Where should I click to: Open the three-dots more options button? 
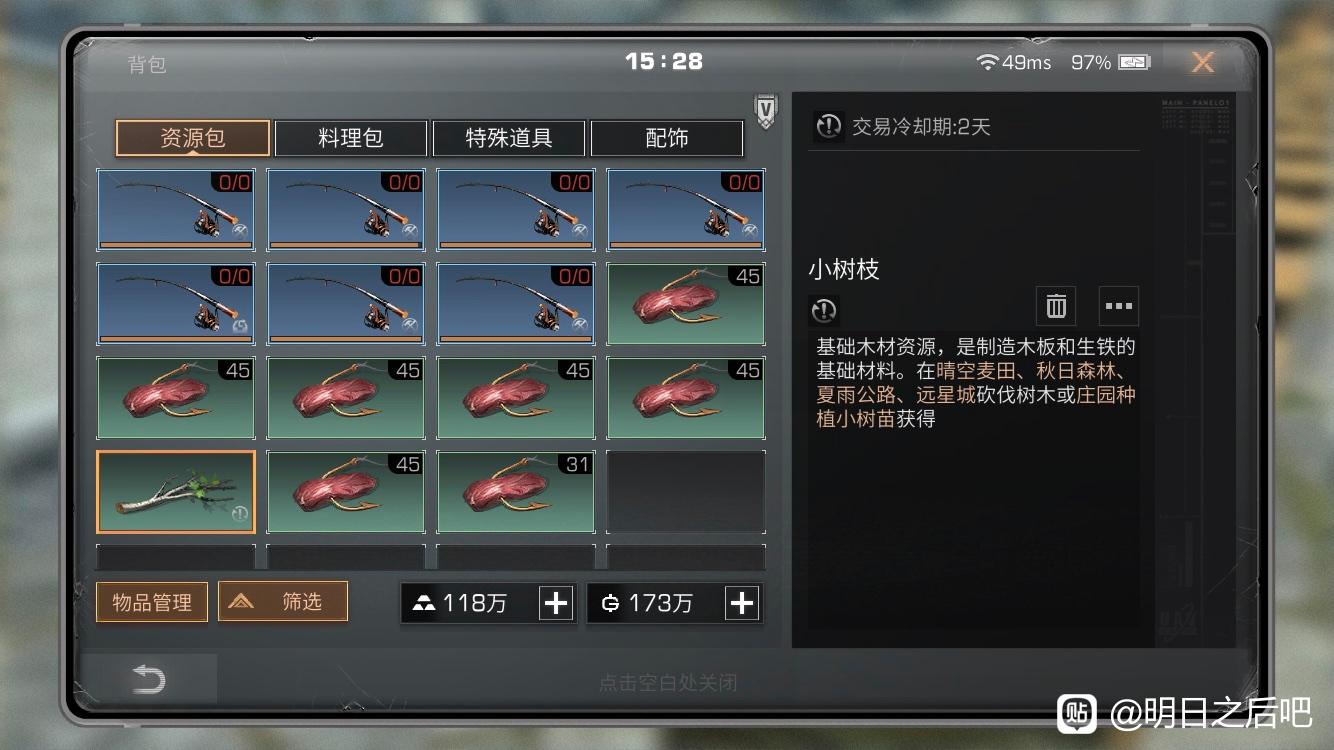[1118, 306]
